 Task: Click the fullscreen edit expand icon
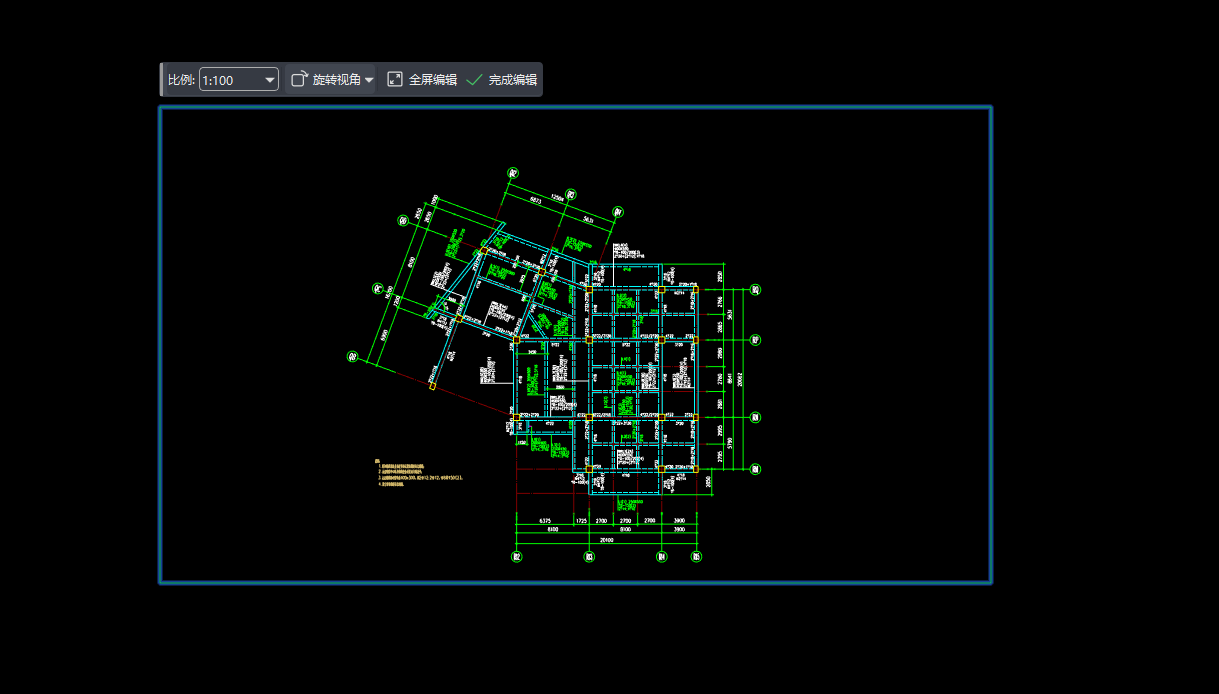coord(395,80)
